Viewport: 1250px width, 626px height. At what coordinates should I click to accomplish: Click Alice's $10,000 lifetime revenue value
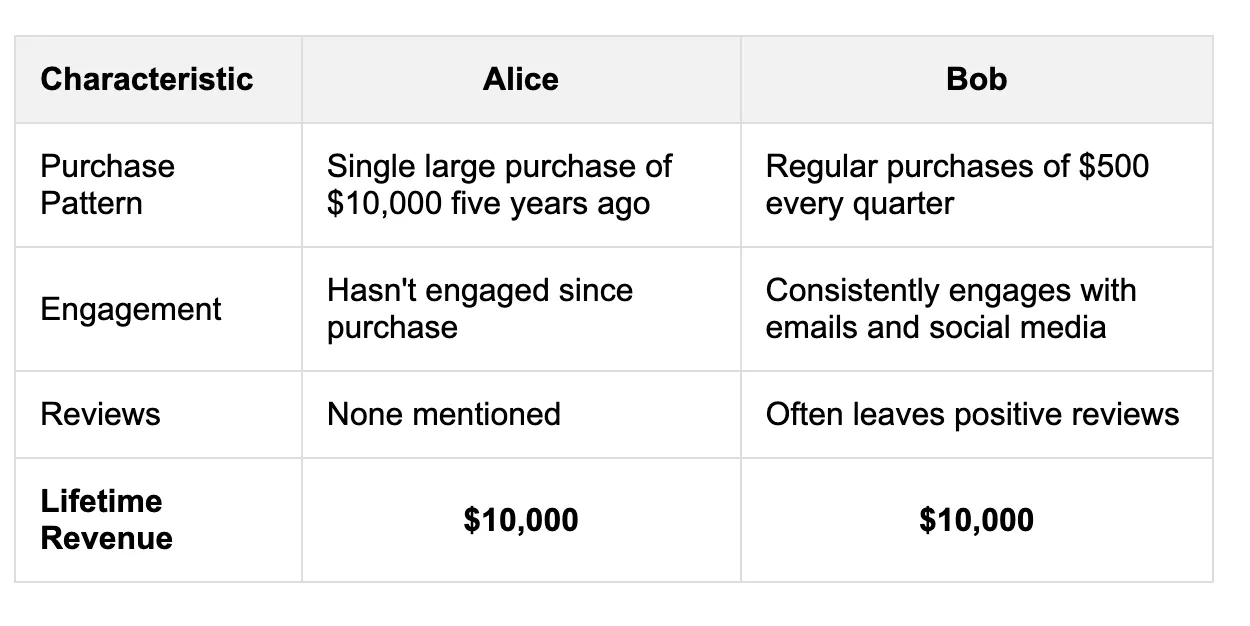click(521, 520)
